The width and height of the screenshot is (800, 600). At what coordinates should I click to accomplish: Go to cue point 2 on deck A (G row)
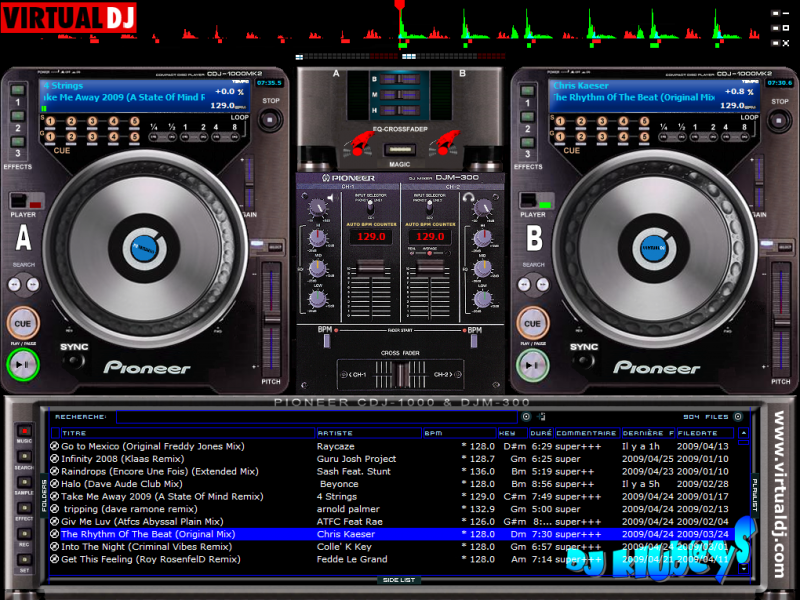pos(71,136)
